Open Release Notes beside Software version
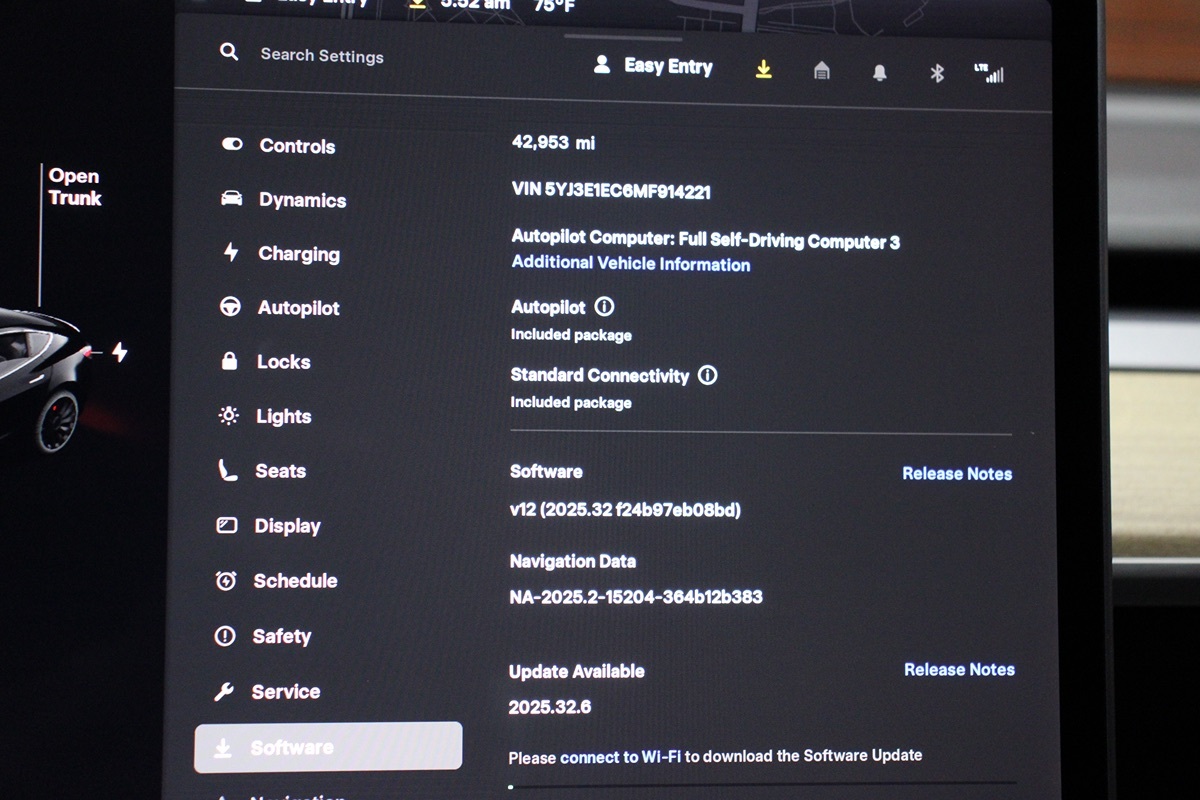The height and width of the screenshot is (800, 1200). point(957,474)
